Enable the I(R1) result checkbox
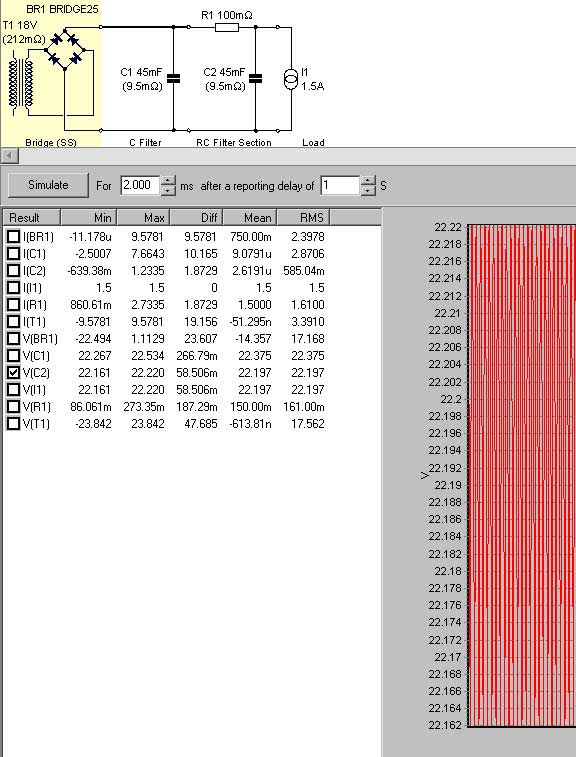576x757 pixels. click(14, 305)
